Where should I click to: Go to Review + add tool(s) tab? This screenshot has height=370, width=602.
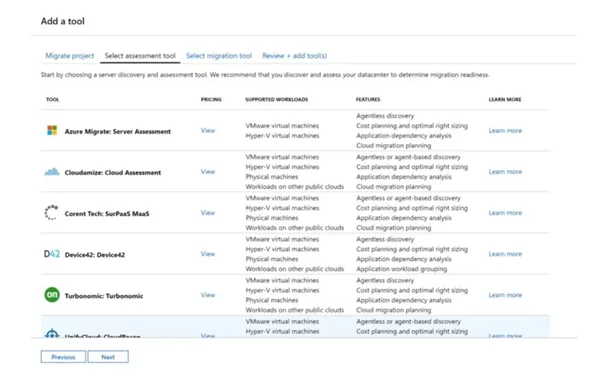[x=294, y=56]
